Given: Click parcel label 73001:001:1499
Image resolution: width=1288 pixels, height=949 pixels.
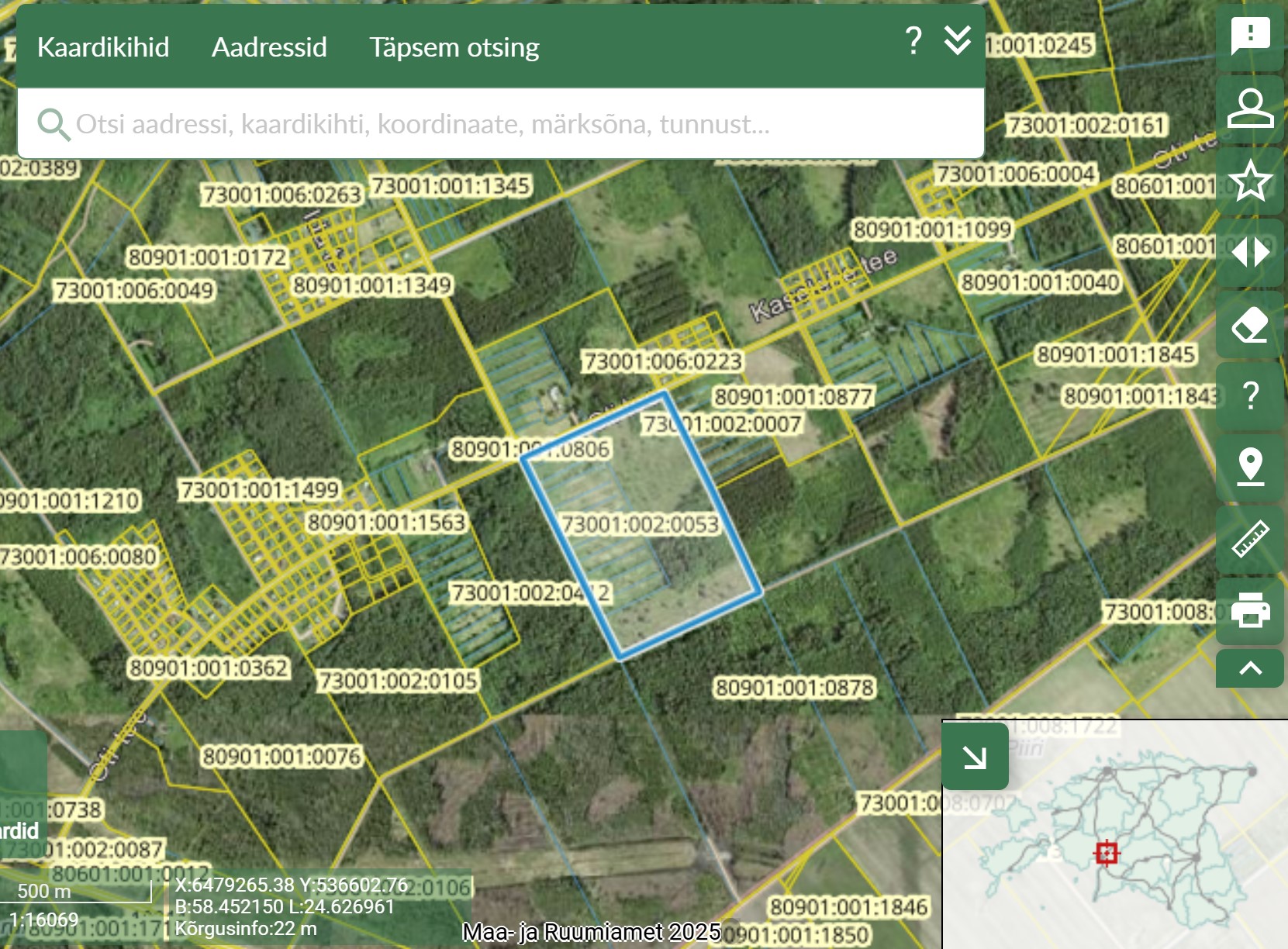Looking at the screenshot, I should coord(260,490).
